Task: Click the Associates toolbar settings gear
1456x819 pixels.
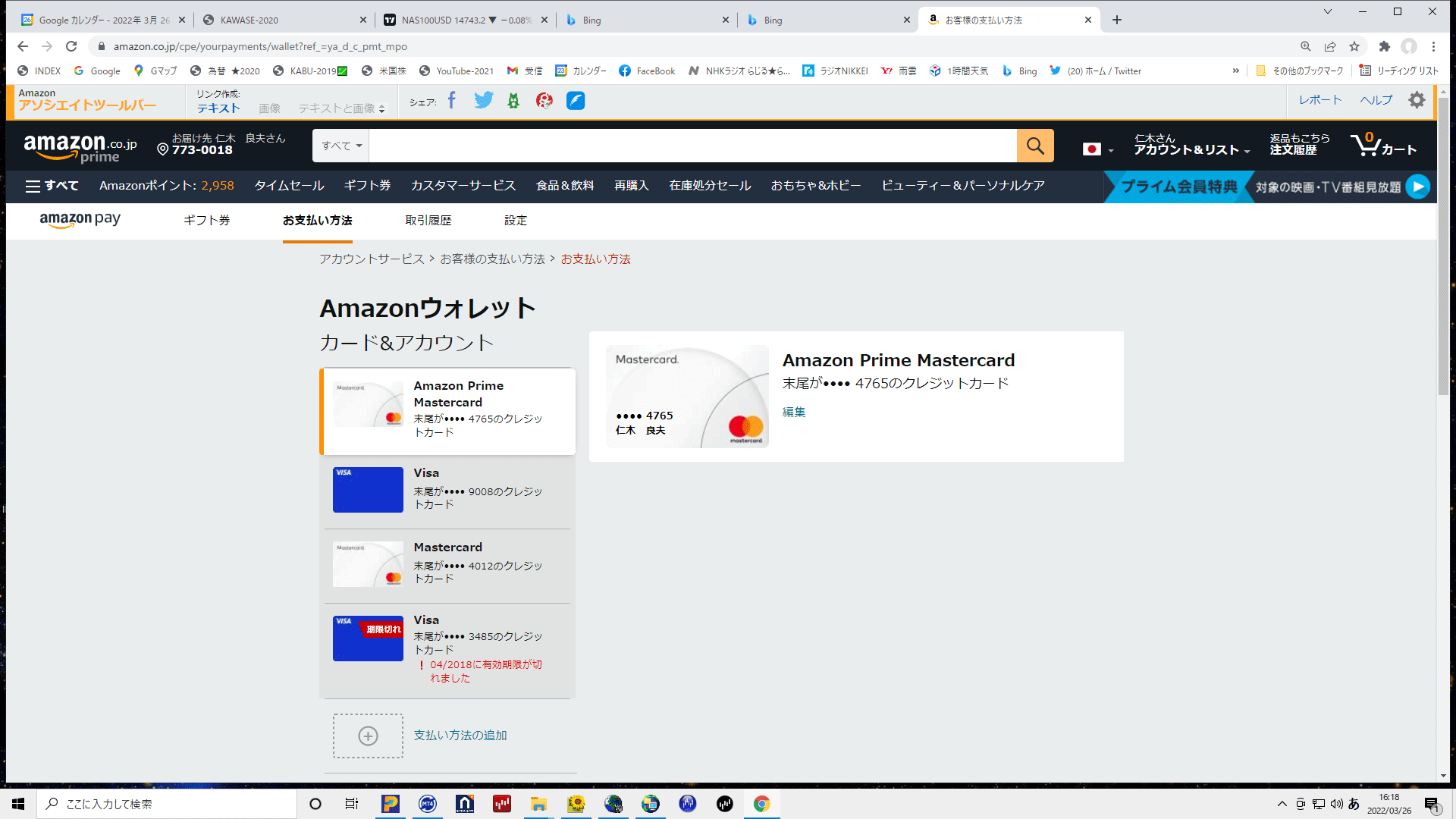Action: (x=1417, y=100)
